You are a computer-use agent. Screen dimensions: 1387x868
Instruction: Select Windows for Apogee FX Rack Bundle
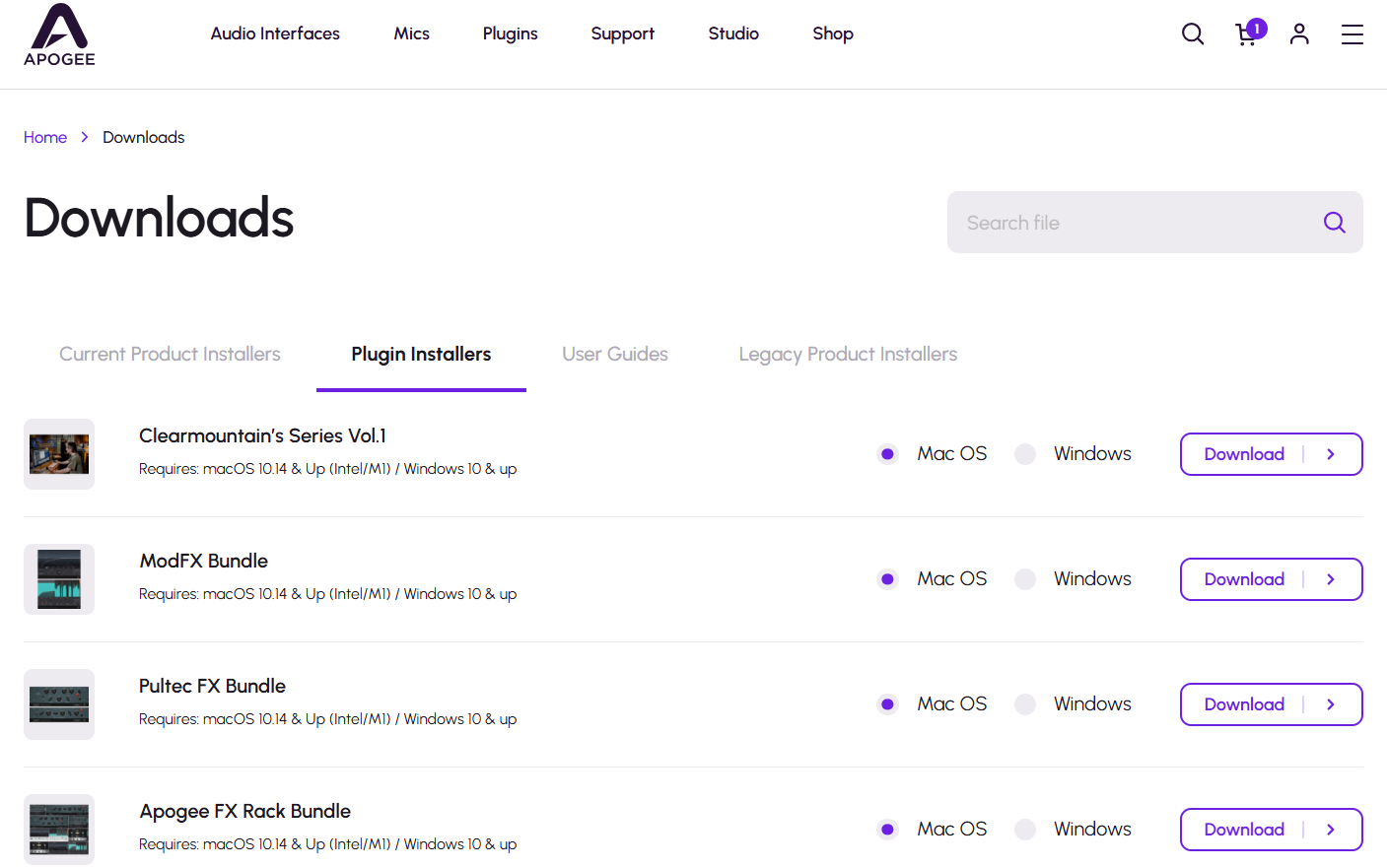coord(1025,830)
